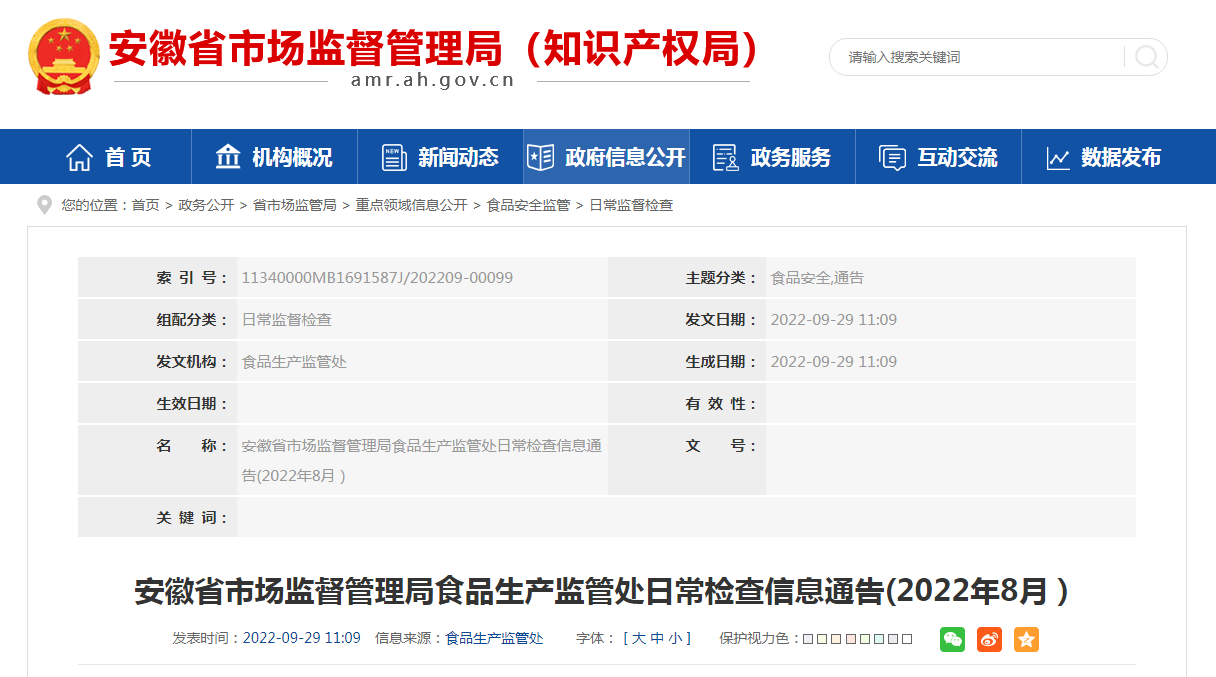The image size is (1216, 677).
Task: Click the 索引号 label
Action: coord(191,277)
